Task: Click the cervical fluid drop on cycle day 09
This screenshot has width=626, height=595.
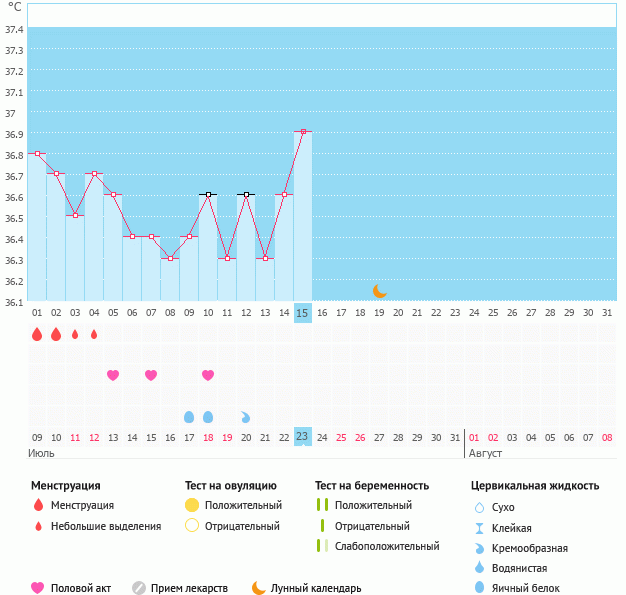Action: click(189, 416)
